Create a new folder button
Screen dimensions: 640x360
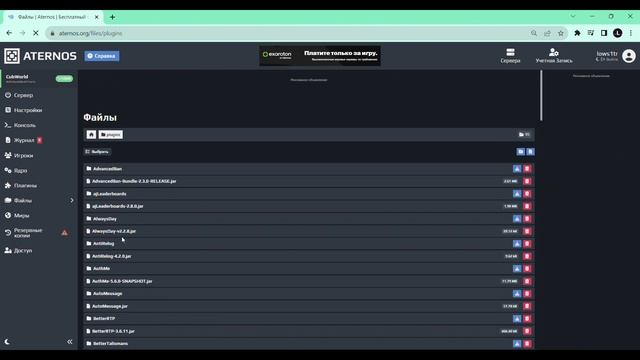tap(520, 152)
